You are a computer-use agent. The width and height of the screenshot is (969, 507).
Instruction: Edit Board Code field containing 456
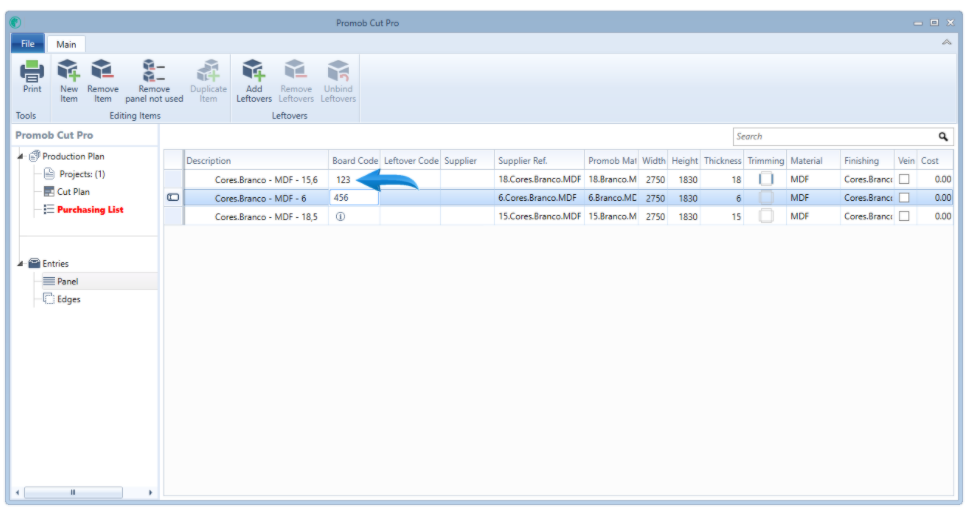pyautogui.click(x=353, y=198)
